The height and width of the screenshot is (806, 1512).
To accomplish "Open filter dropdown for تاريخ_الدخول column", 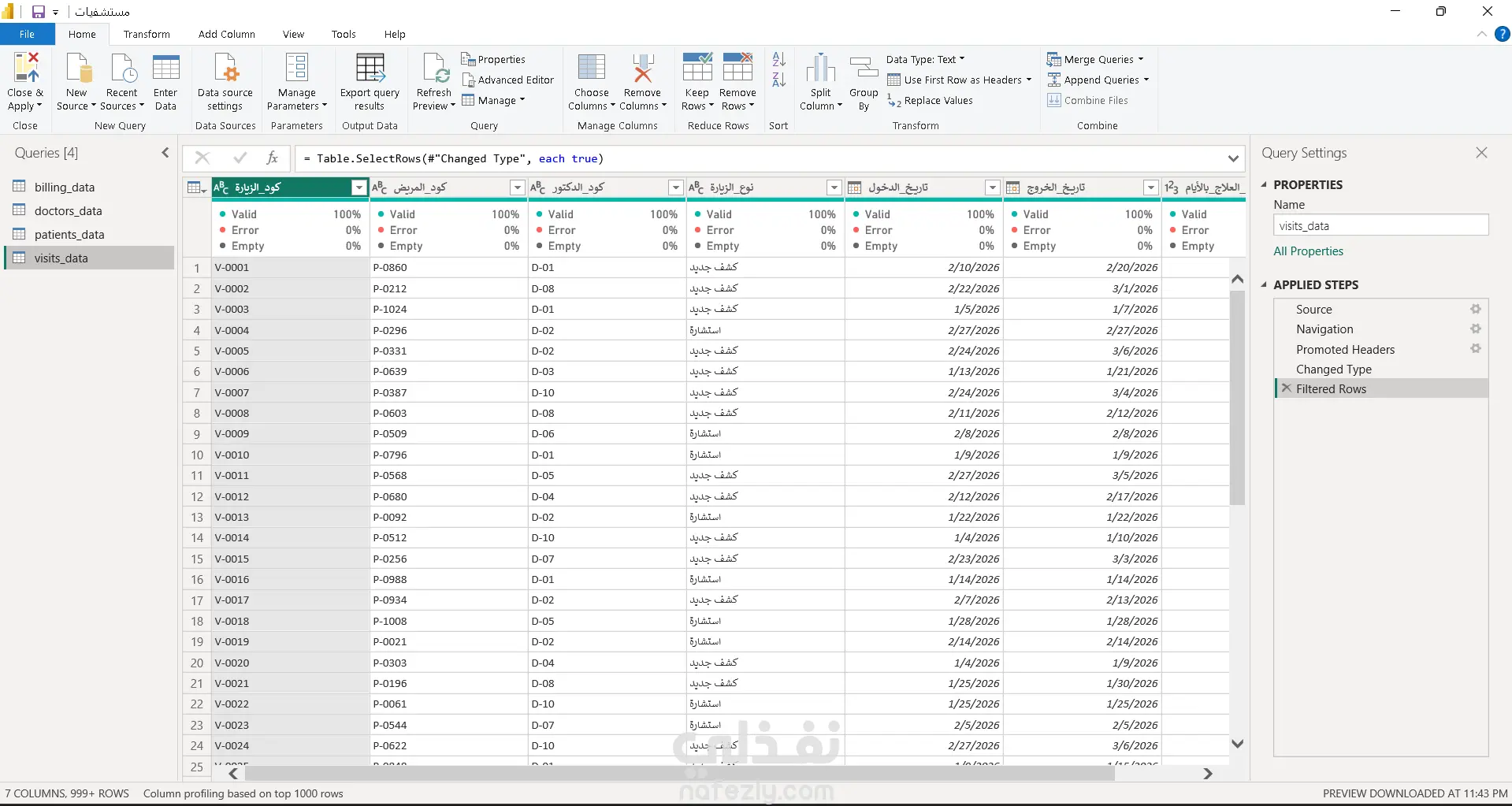I will (x=993, y=188).
